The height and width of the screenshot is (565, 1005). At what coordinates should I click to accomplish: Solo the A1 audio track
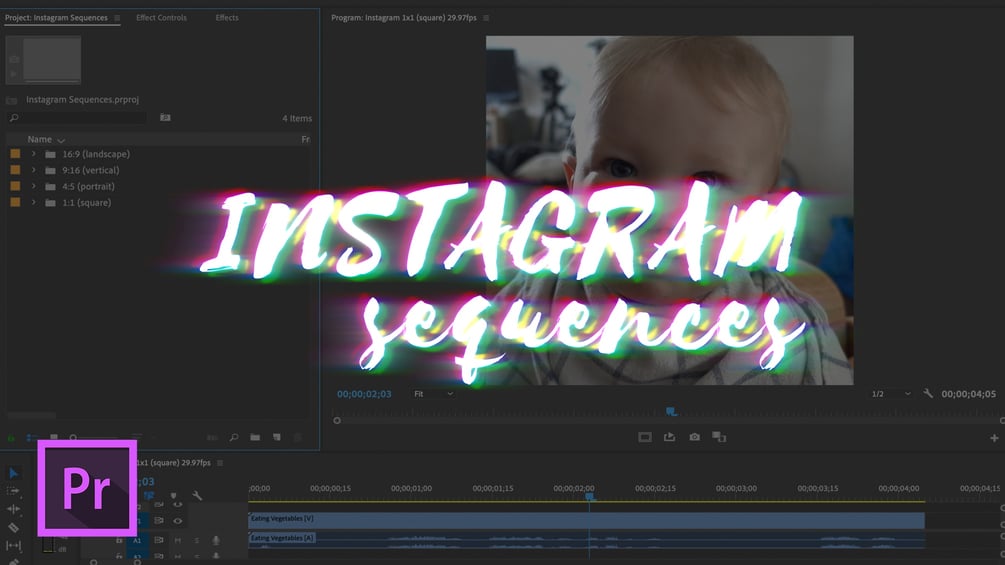point(197,541)
